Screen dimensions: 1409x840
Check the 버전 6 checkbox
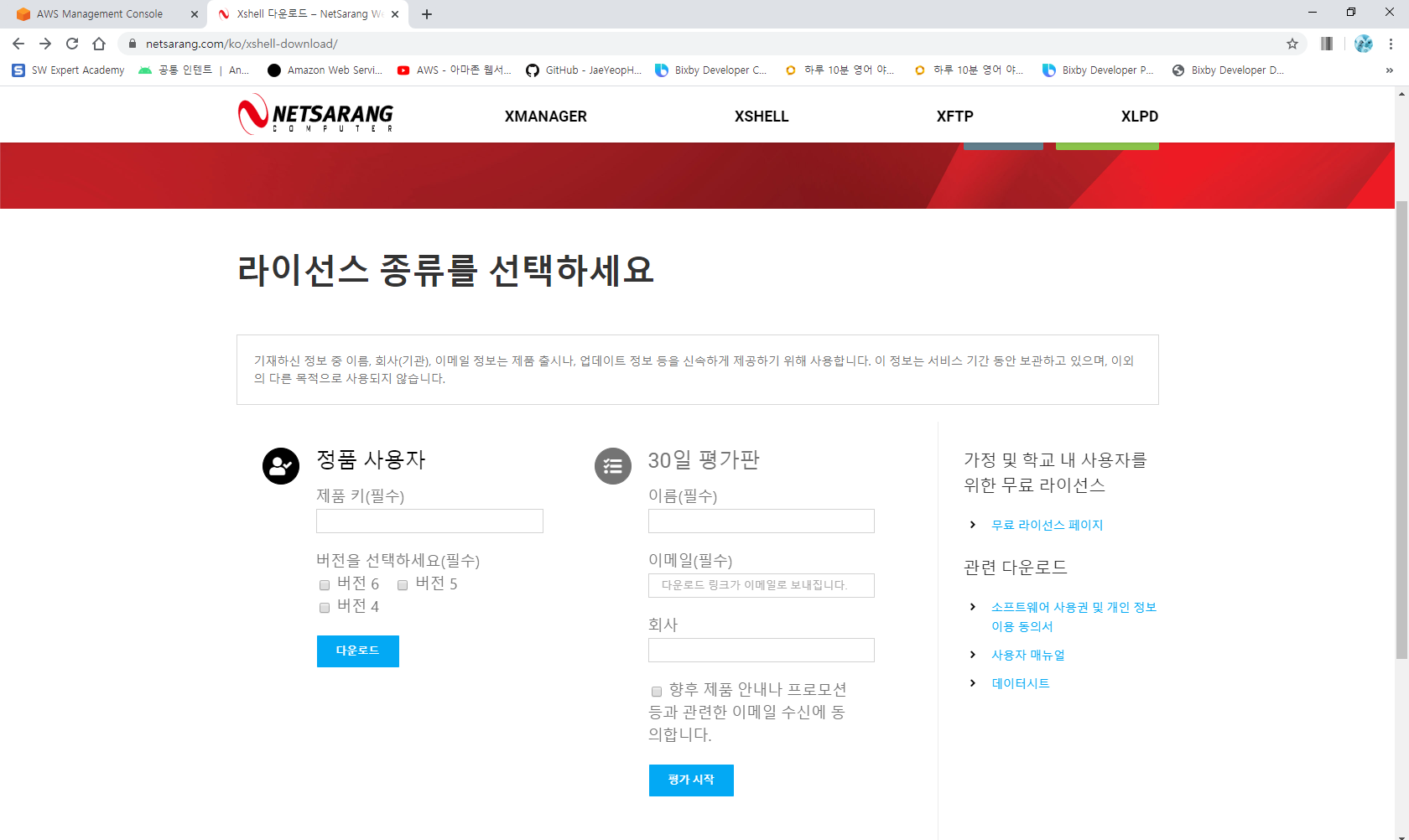(325, 585)
